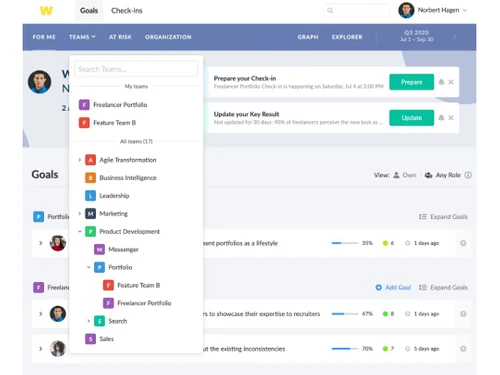500x375 pixels.
Task: Snooze the Update your Key Result bell
Action: [441, 118]
